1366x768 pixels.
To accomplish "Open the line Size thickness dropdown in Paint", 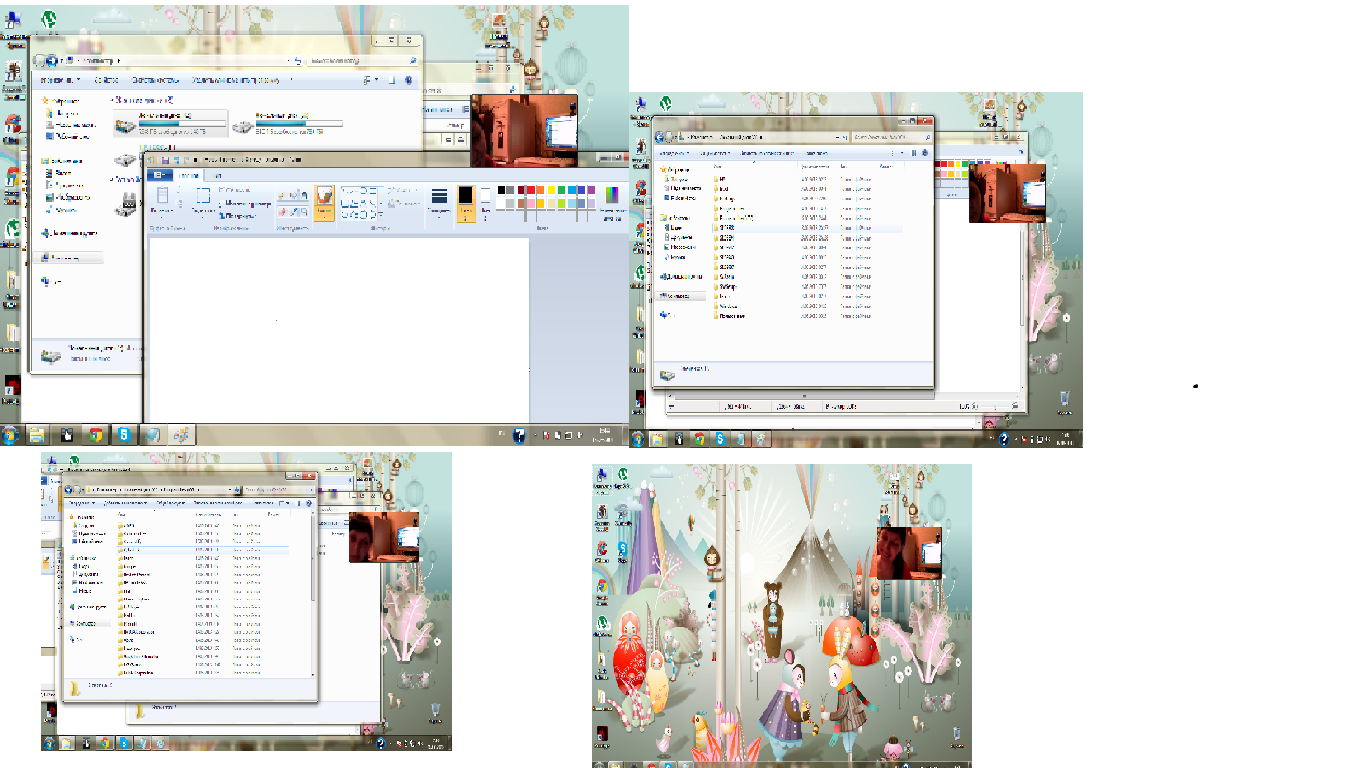I will (x=439, y=201).
